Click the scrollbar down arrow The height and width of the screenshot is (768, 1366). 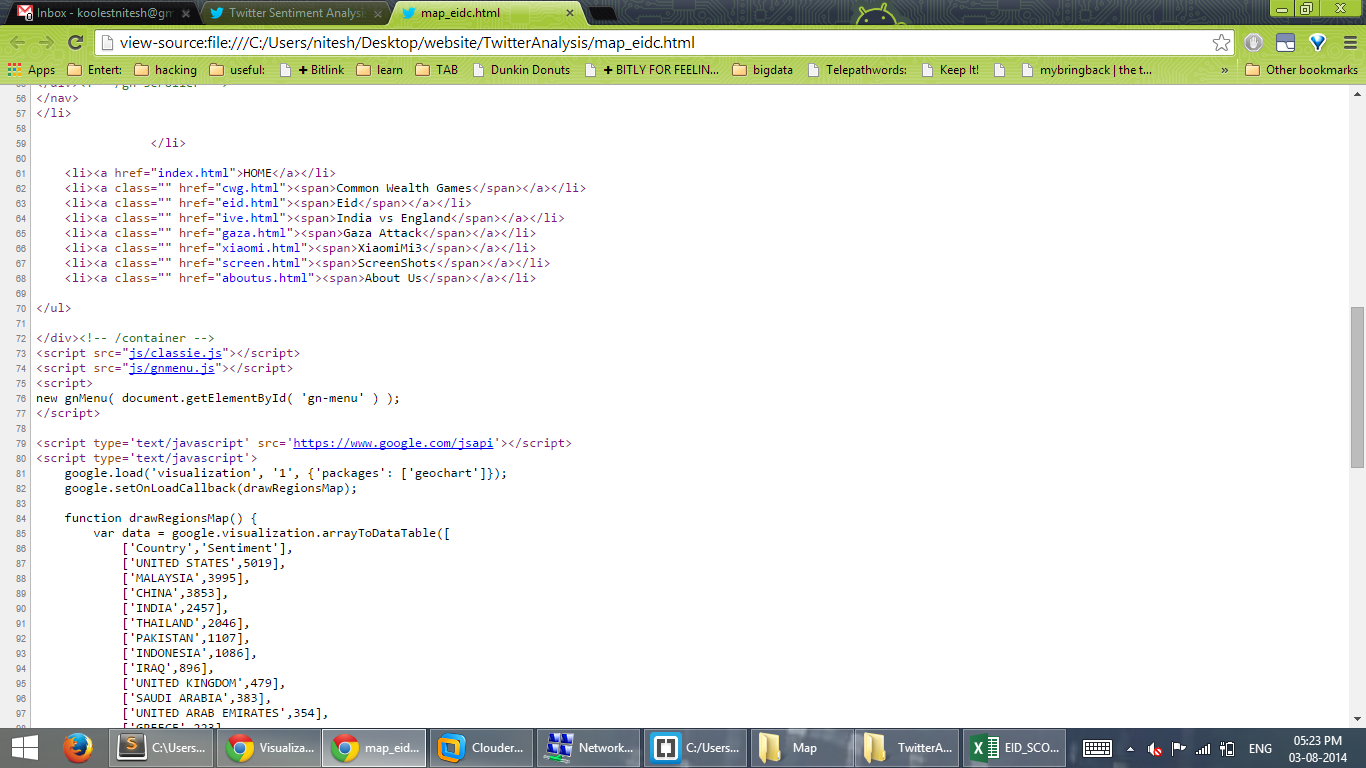click(x=1357, y=718)
